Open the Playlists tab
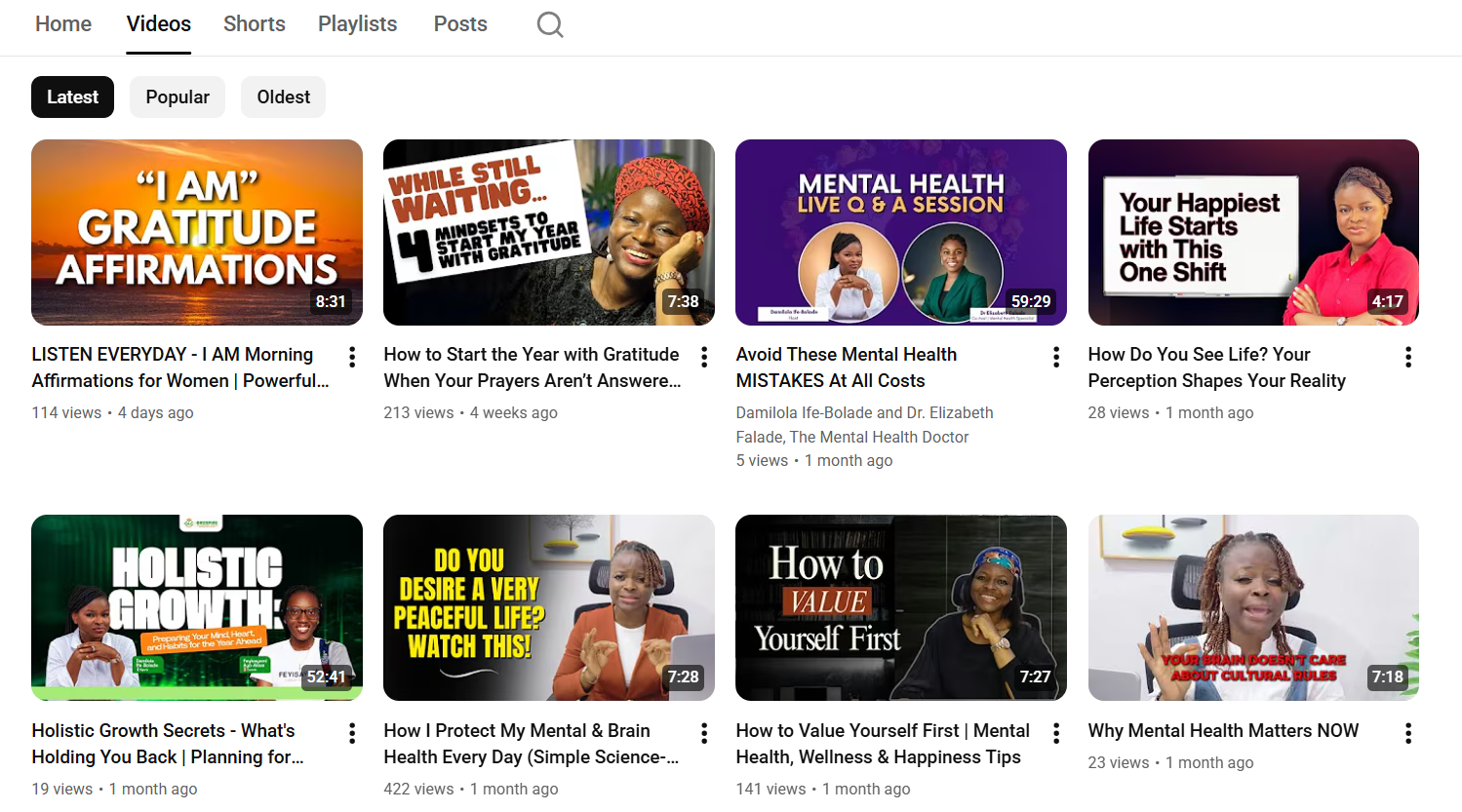The width and height of the screenshot is (1462, 812). tap(357, 24)
